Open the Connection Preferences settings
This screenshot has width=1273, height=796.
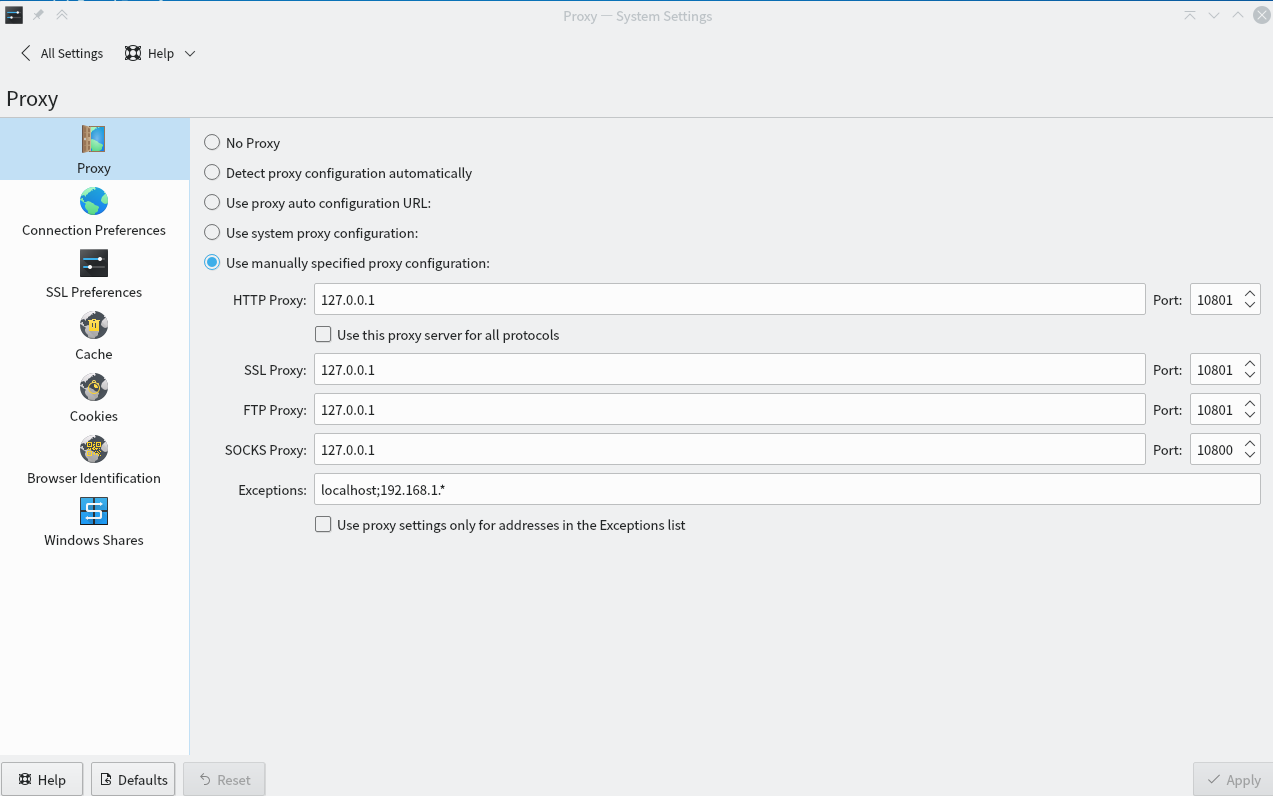(93, 212)
